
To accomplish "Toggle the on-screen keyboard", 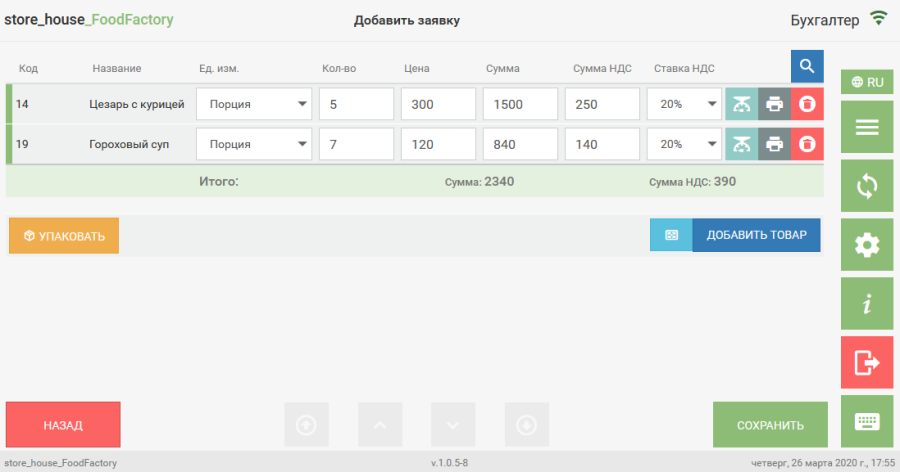I will [866, 421].
